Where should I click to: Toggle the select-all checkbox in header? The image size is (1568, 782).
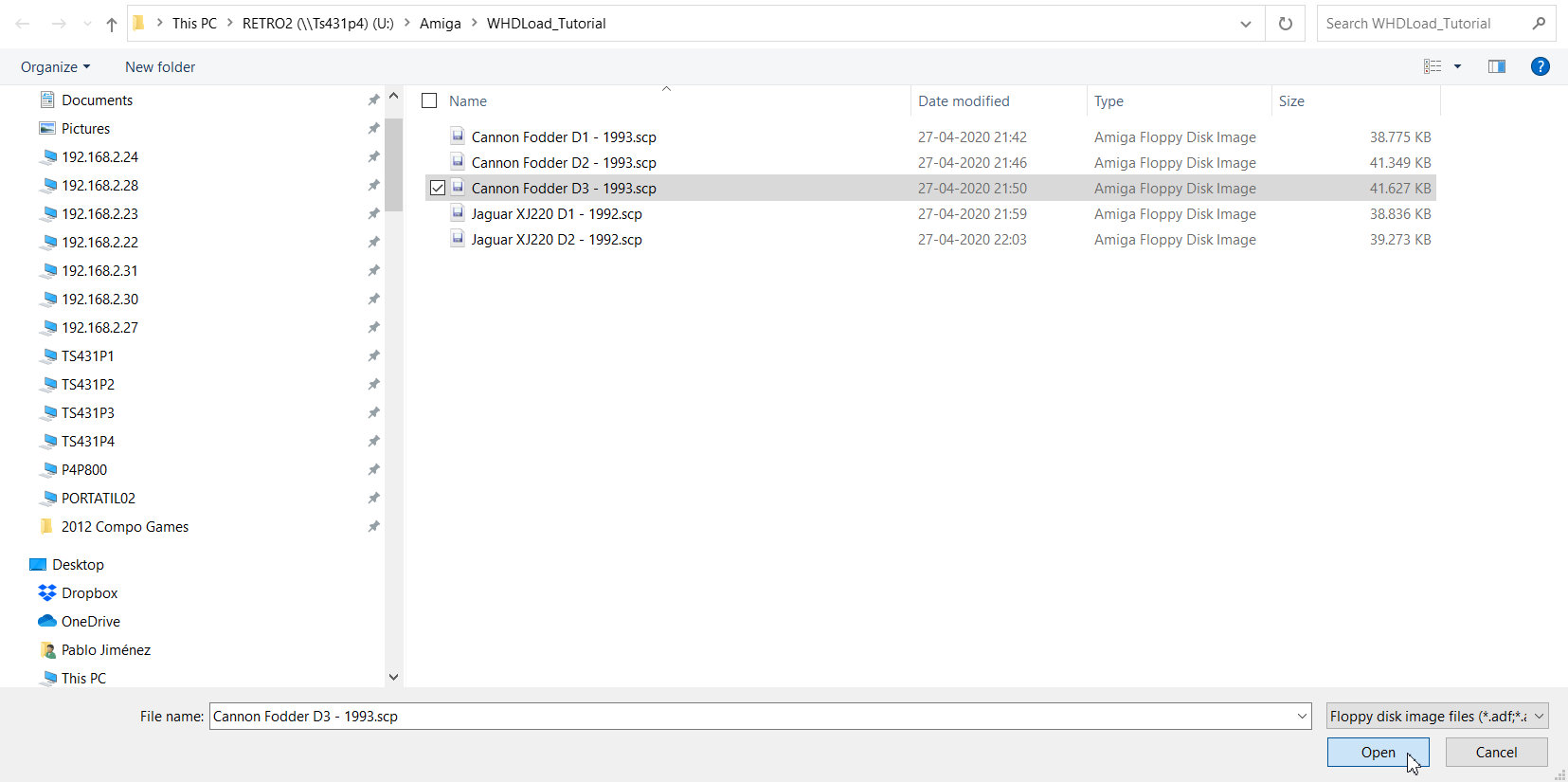point(429,100)
